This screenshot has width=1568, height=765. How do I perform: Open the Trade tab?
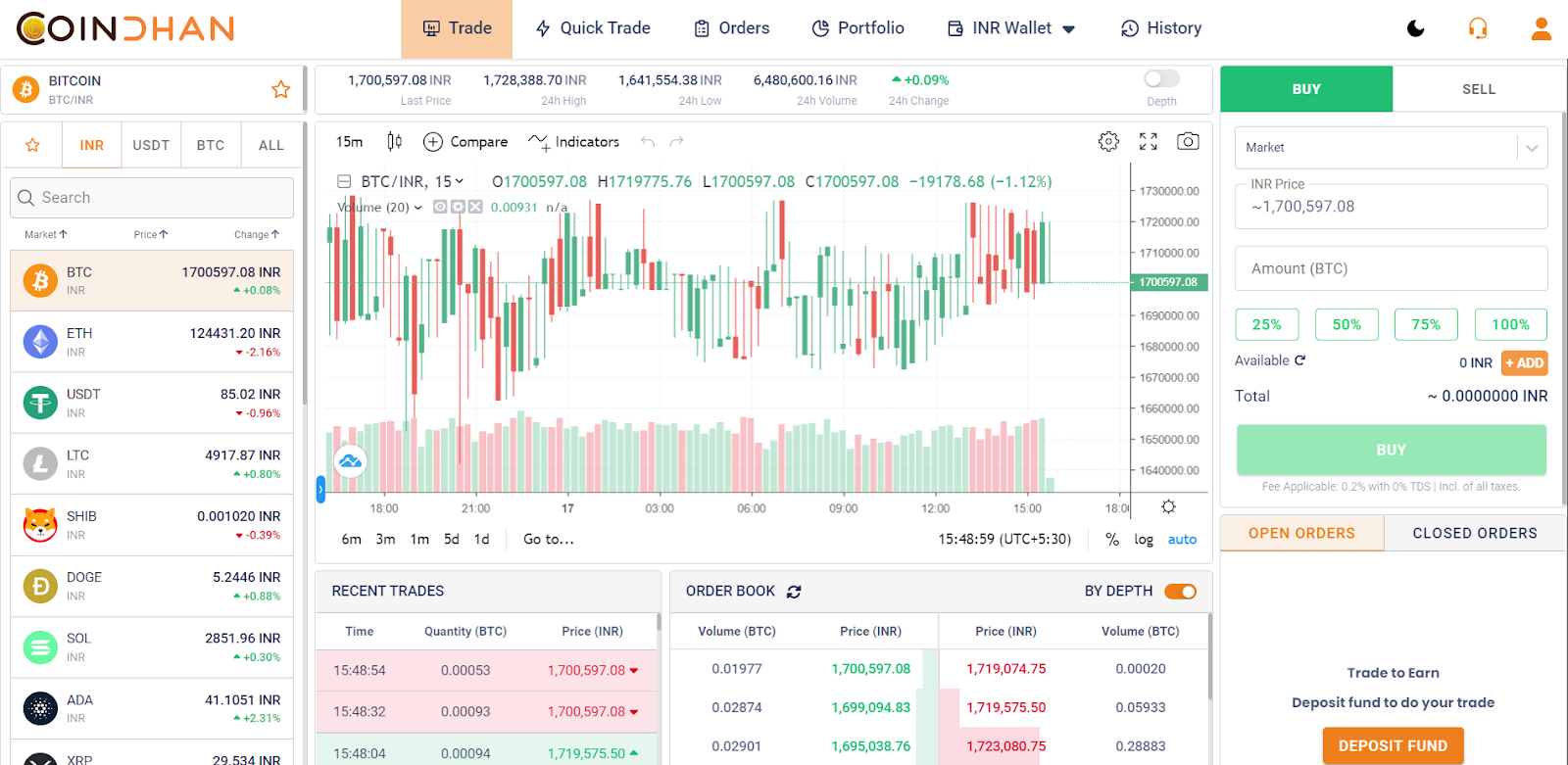[x=457, y=28]
